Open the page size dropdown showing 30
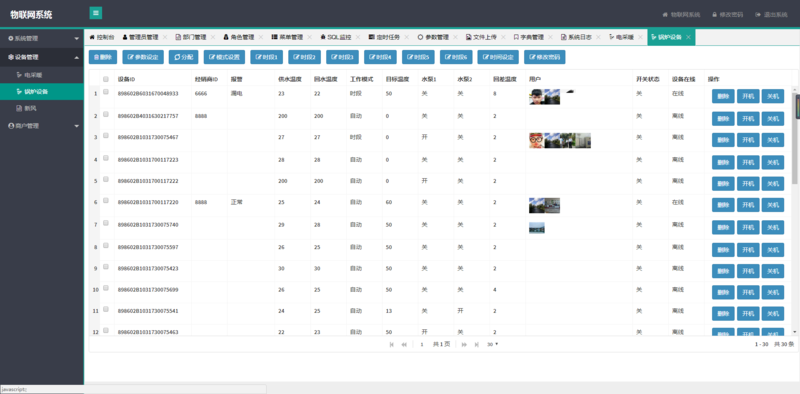Screen dimensions: 800x394 (x=492, y=344)
